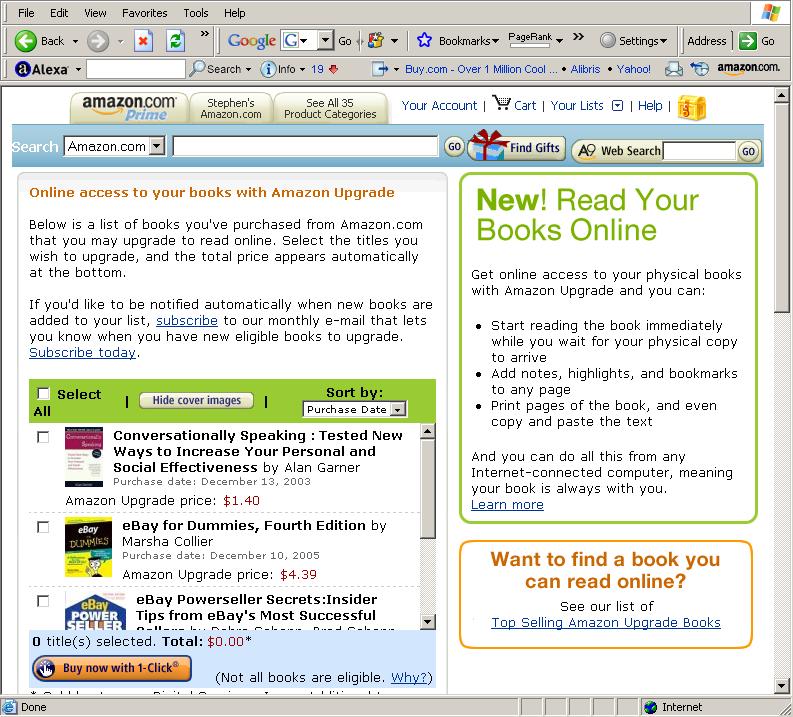Click the Windows flag logo
Viewport: 793px width, 717px height.
point(771,13)
